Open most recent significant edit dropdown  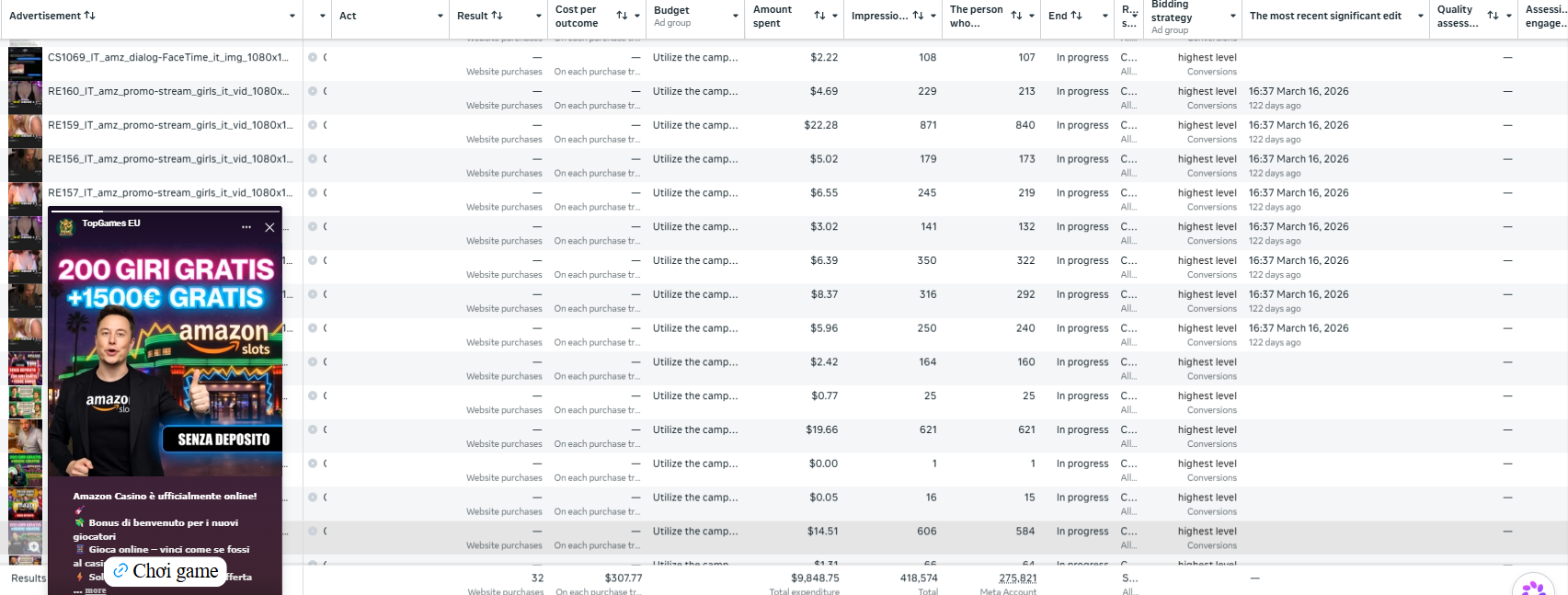click(1420, 17)
